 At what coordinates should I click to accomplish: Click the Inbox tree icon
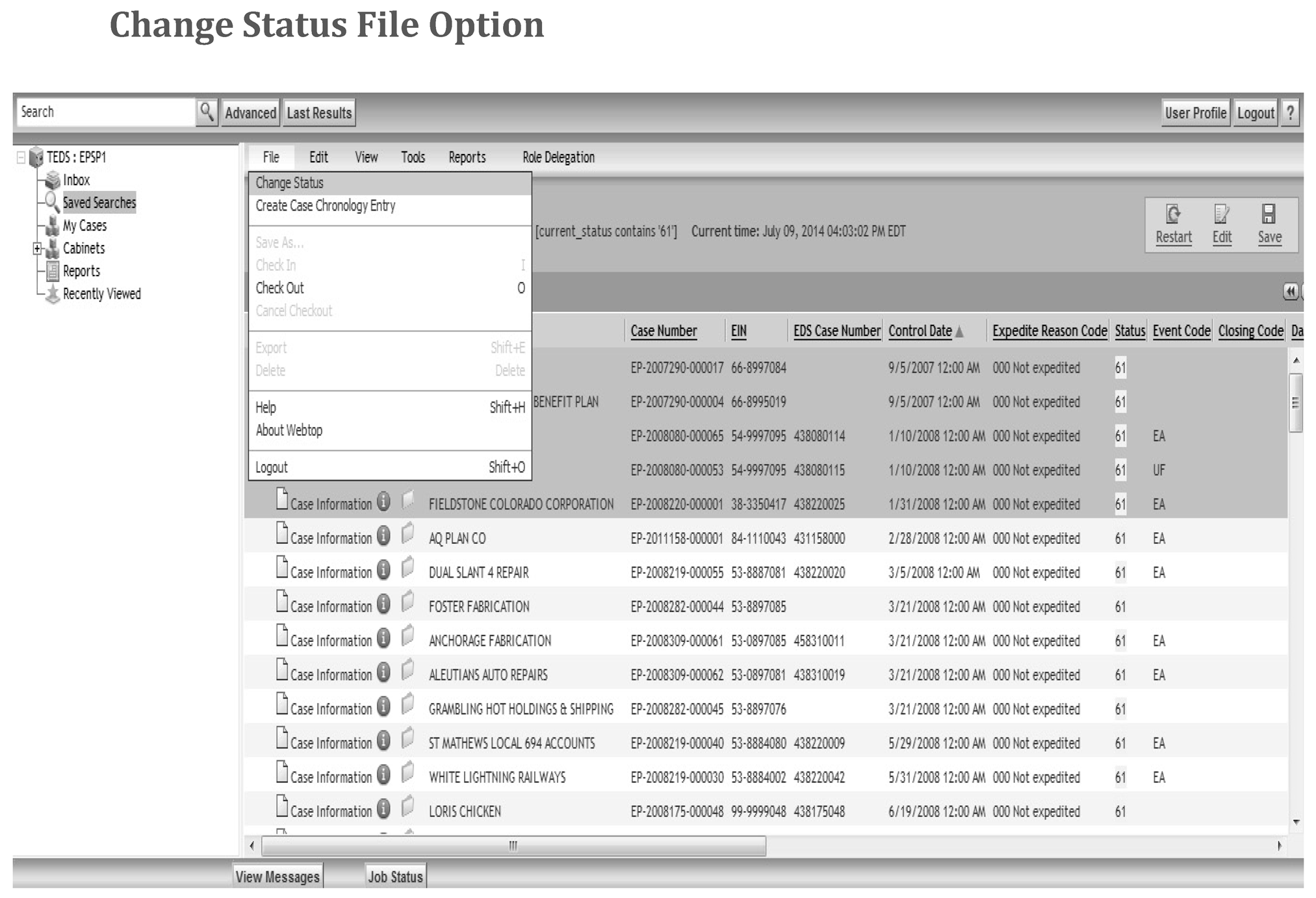pos(53,181)
